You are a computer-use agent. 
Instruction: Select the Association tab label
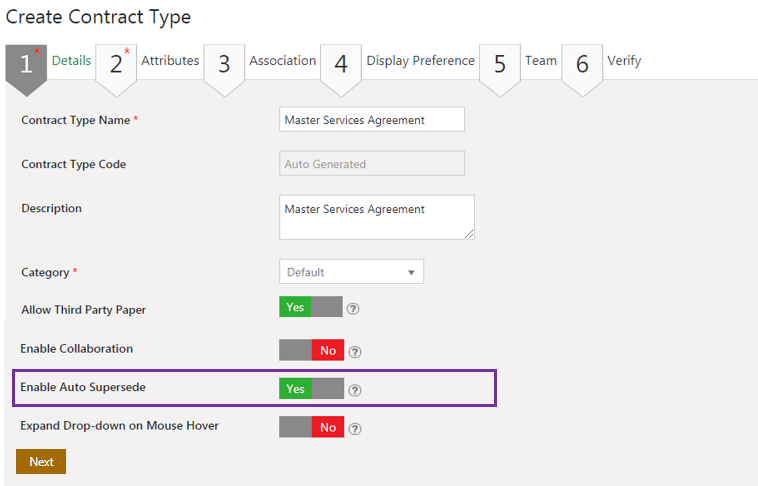point(282,61)
